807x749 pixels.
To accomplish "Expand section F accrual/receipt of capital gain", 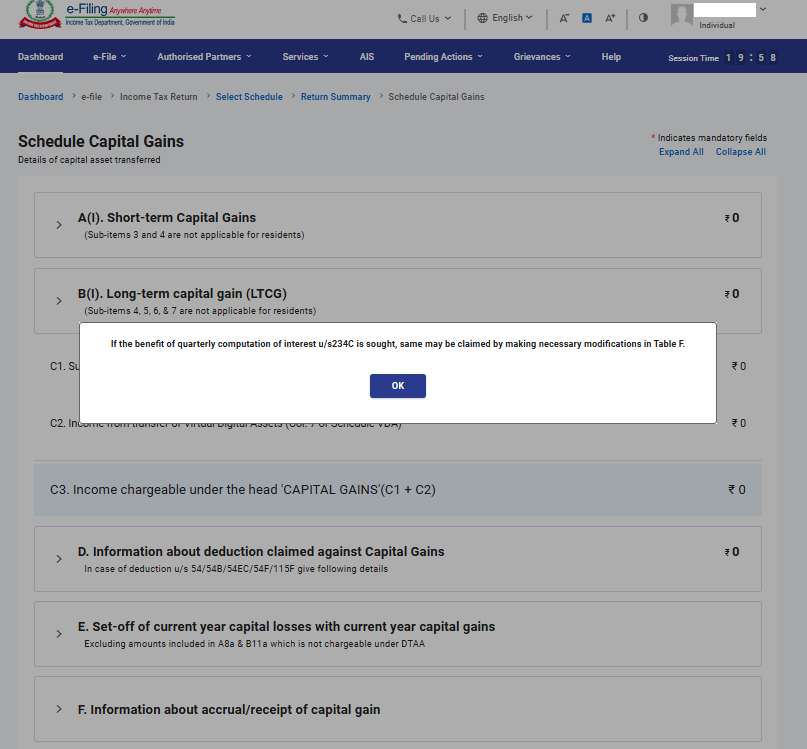I will 59,709.
